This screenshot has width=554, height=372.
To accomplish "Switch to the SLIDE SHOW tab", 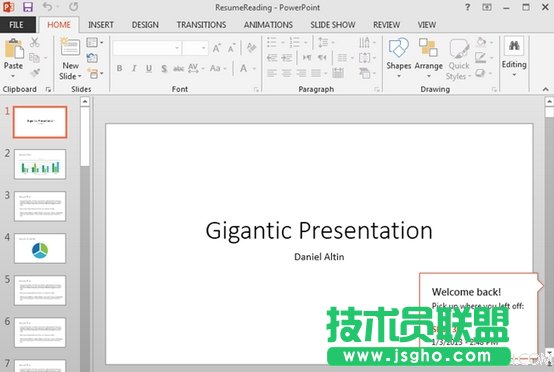I will [x=333, y=25].
